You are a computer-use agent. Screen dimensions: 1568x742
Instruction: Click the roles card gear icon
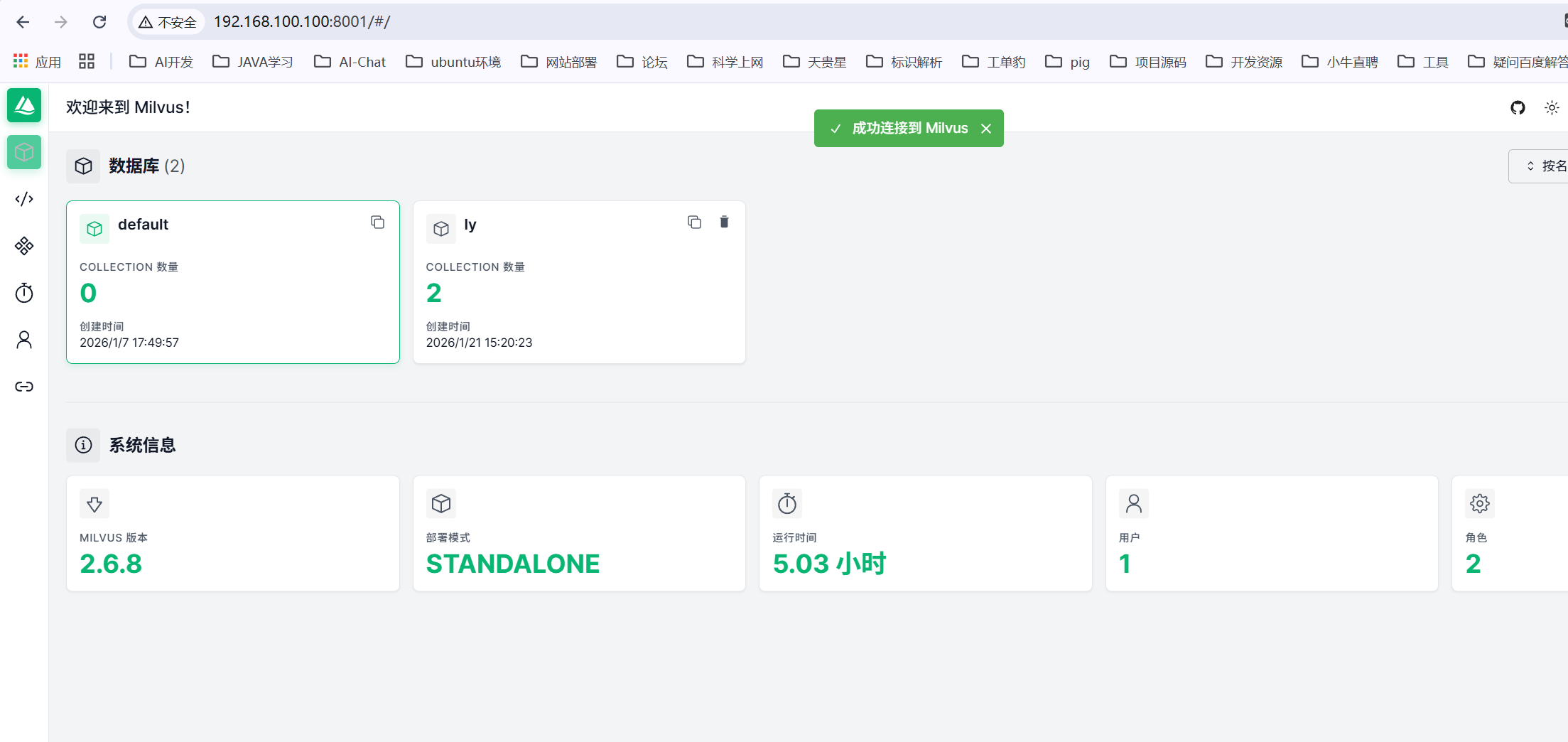coord(1480,504)
